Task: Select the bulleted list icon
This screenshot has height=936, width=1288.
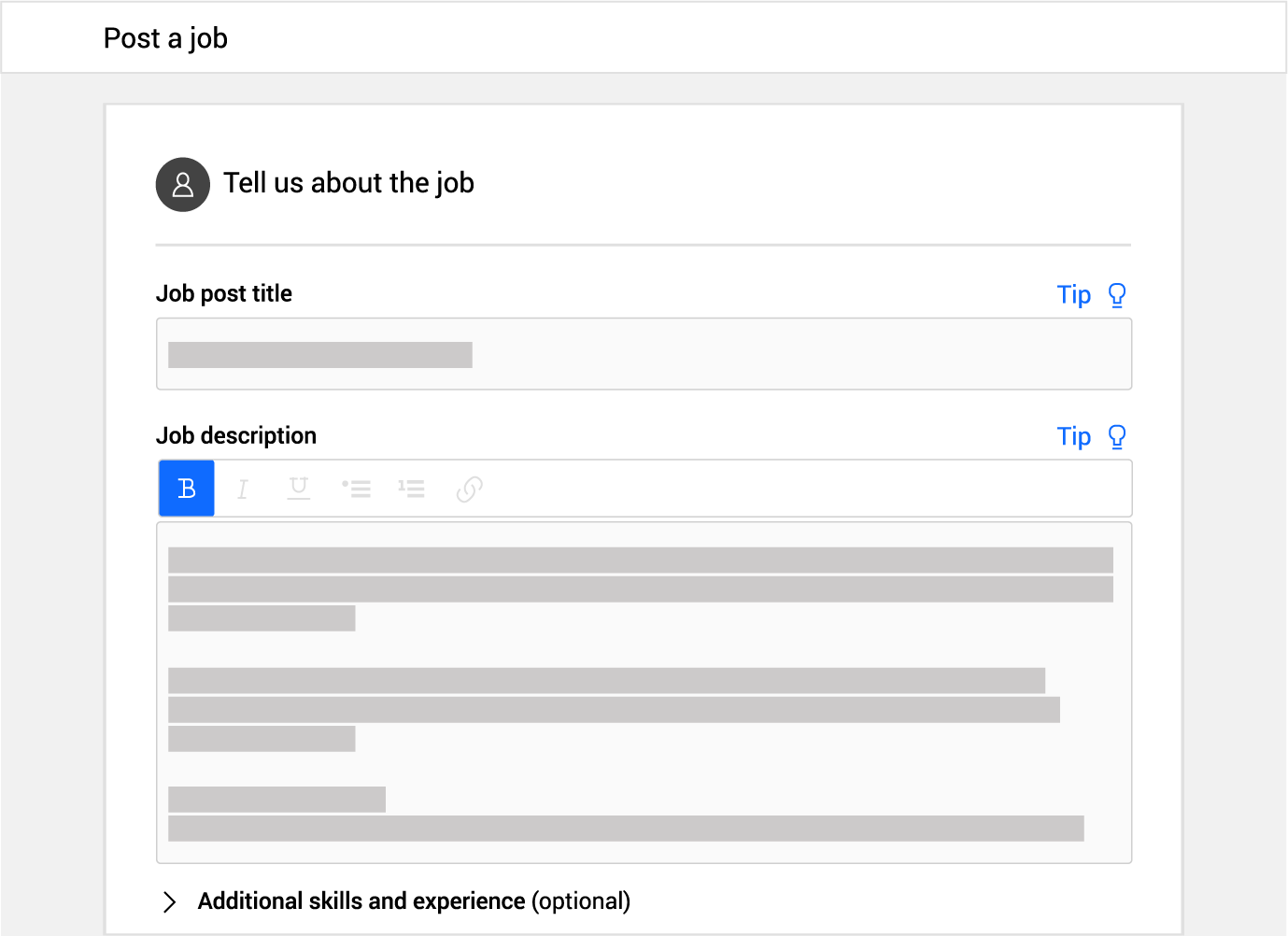Action: pos(357,488)
